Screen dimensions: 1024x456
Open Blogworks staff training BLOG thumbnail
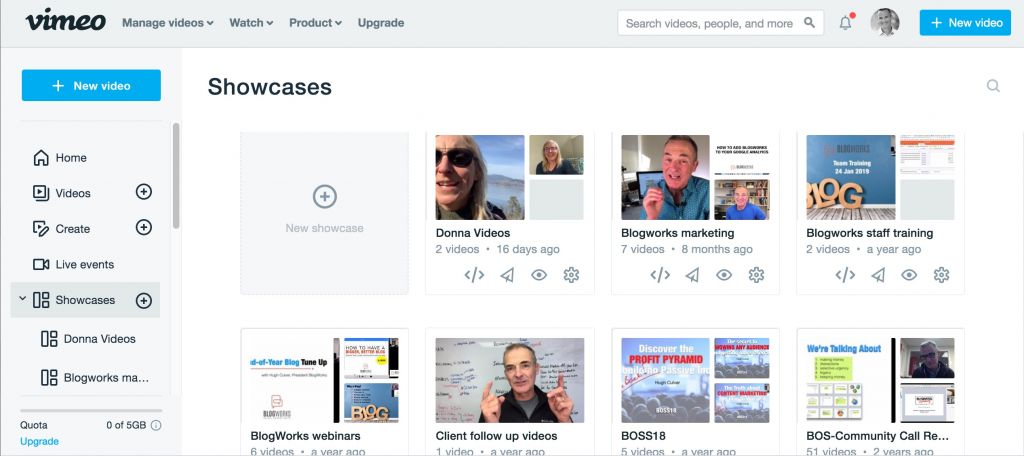pyautogui.click(x=851, y=177)
